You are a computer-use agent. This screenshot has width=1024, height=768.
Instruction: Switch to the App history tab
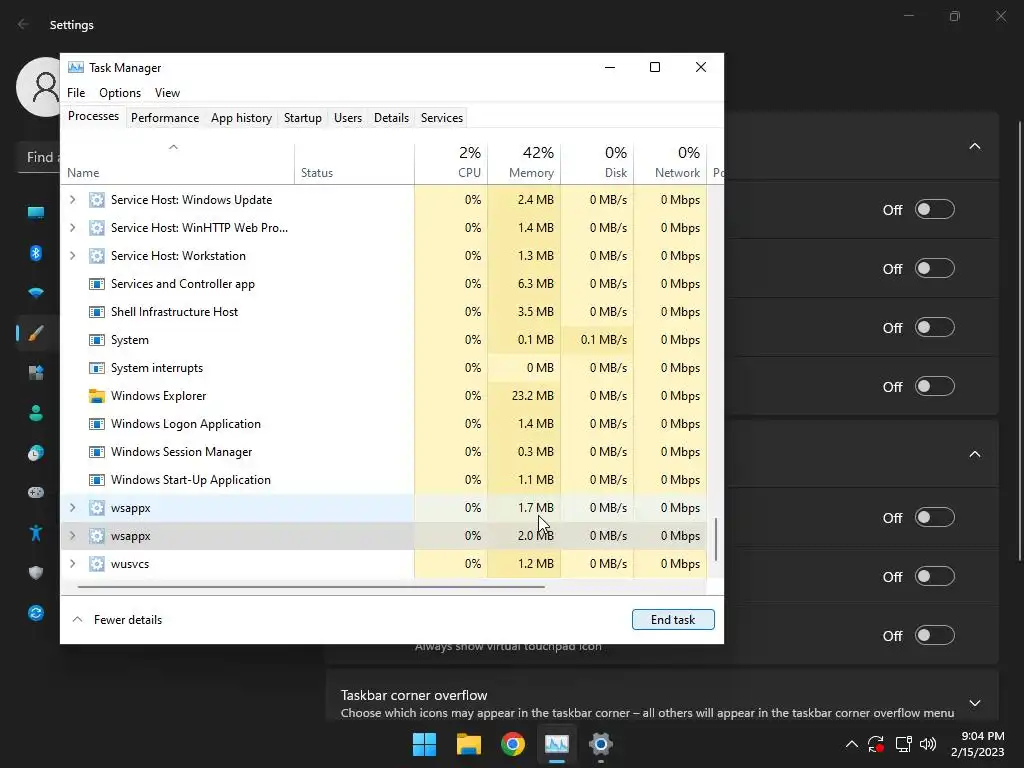pos(241,118)
